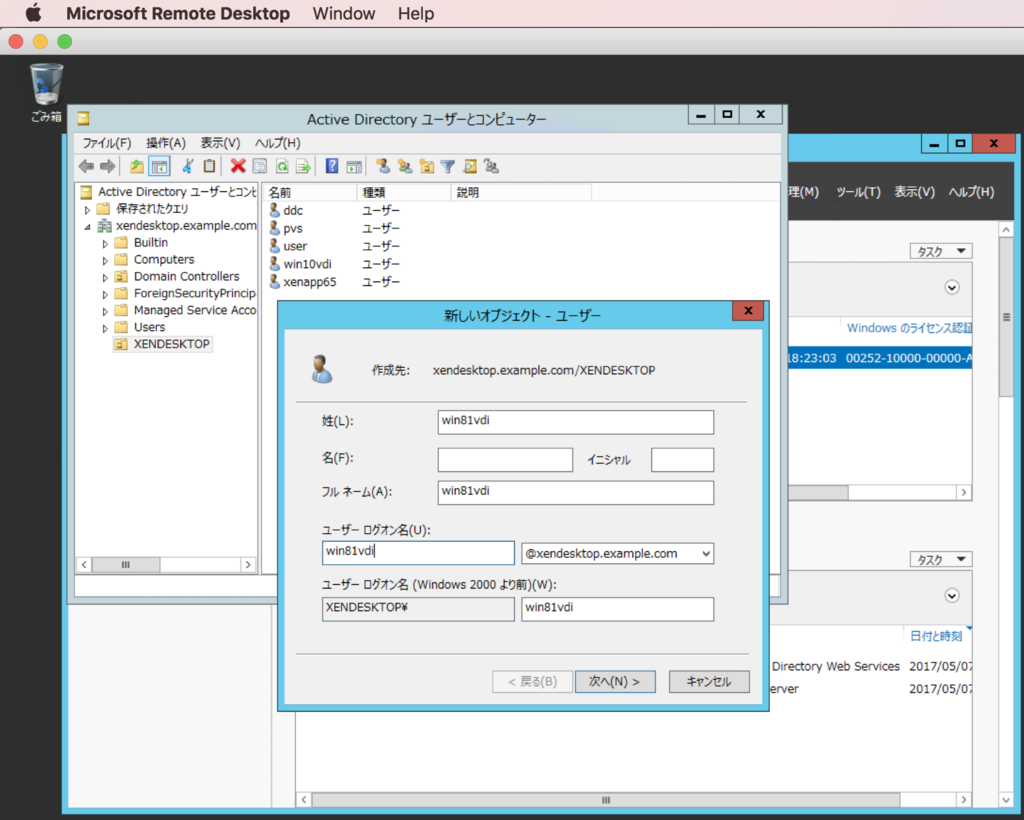Screen dimensions: 1024x820
Task: Sort by the 種類 column header
Action: click(x=404, y=193)
